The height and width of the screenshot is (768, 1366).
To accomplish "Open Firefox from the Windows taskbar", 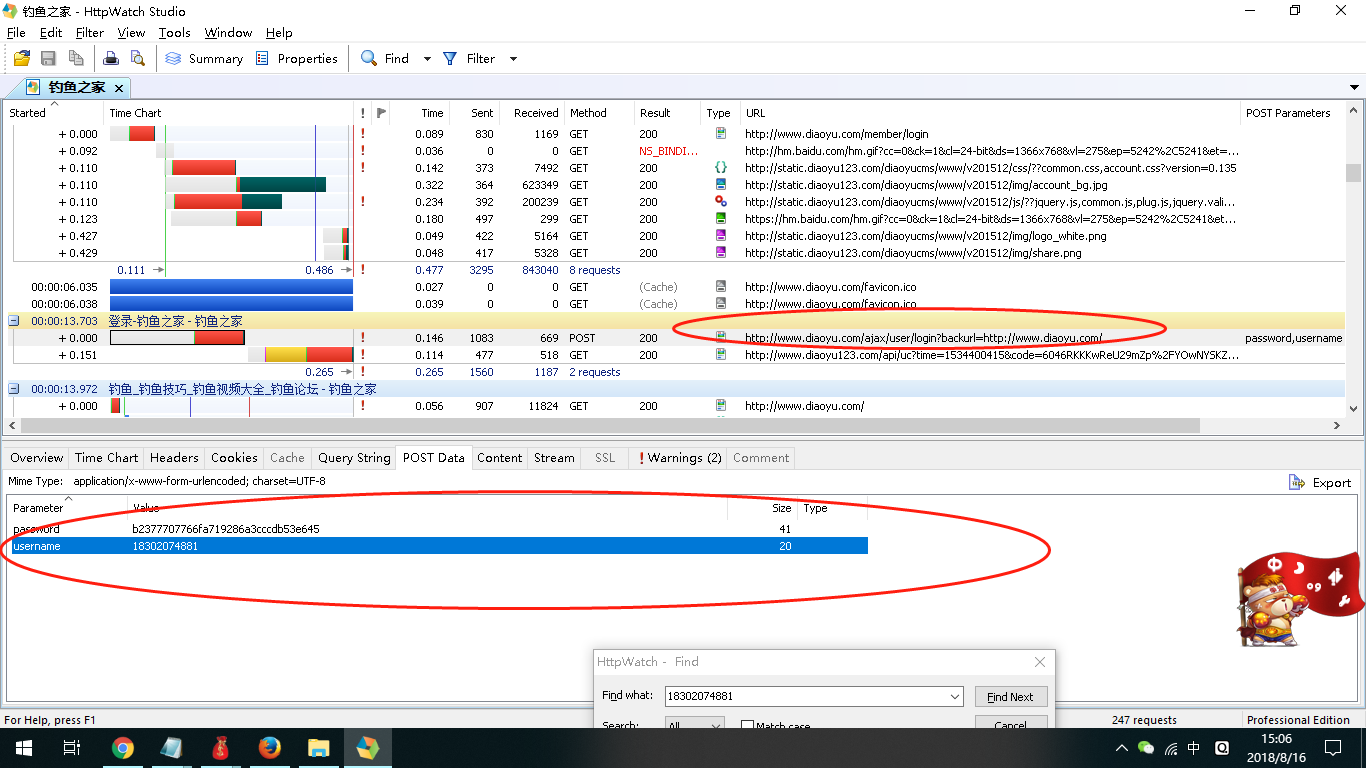I will [269, 748].
